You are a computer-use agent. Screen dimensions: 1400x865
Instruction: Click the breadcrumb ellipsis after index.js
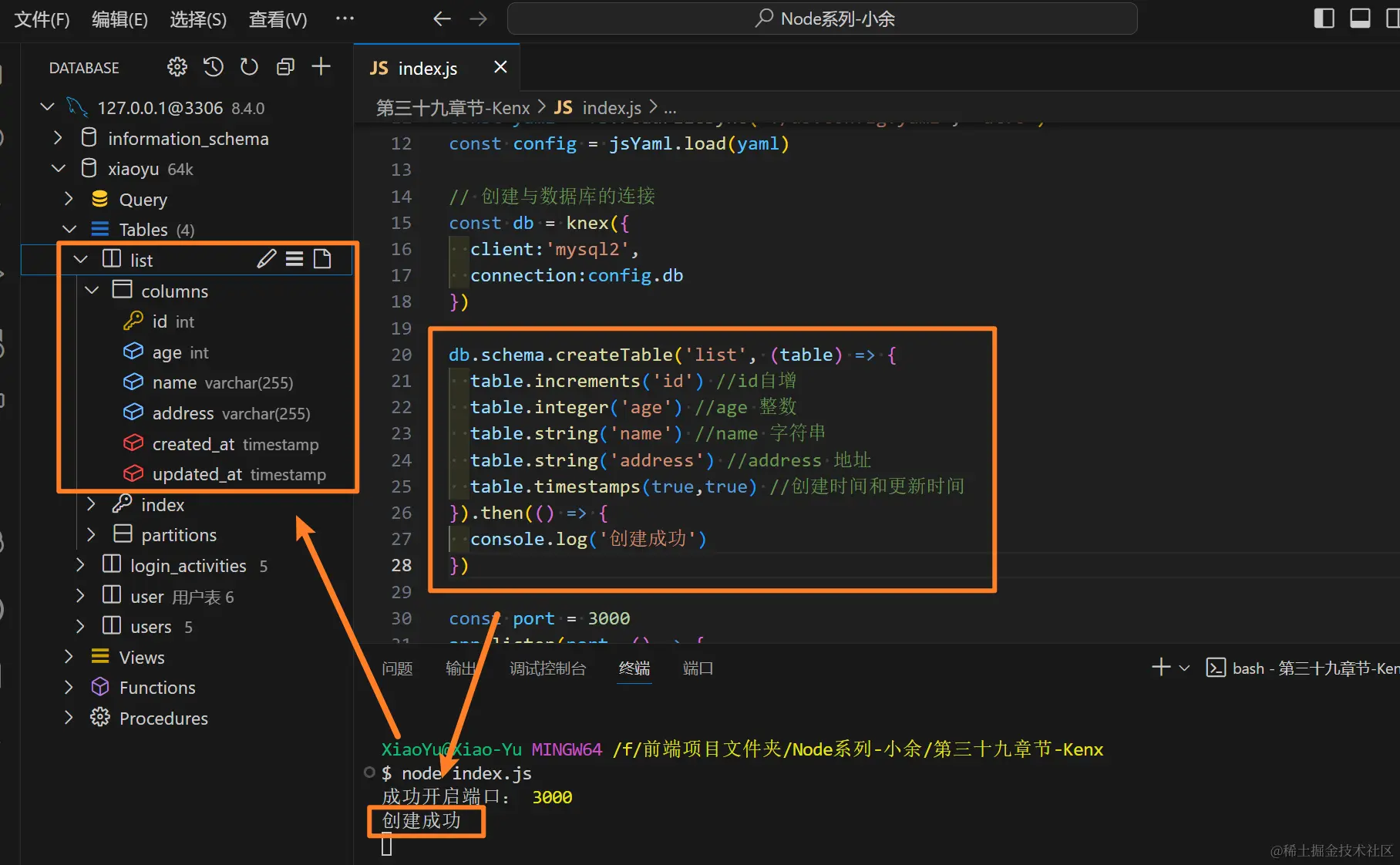pos(670,108)
